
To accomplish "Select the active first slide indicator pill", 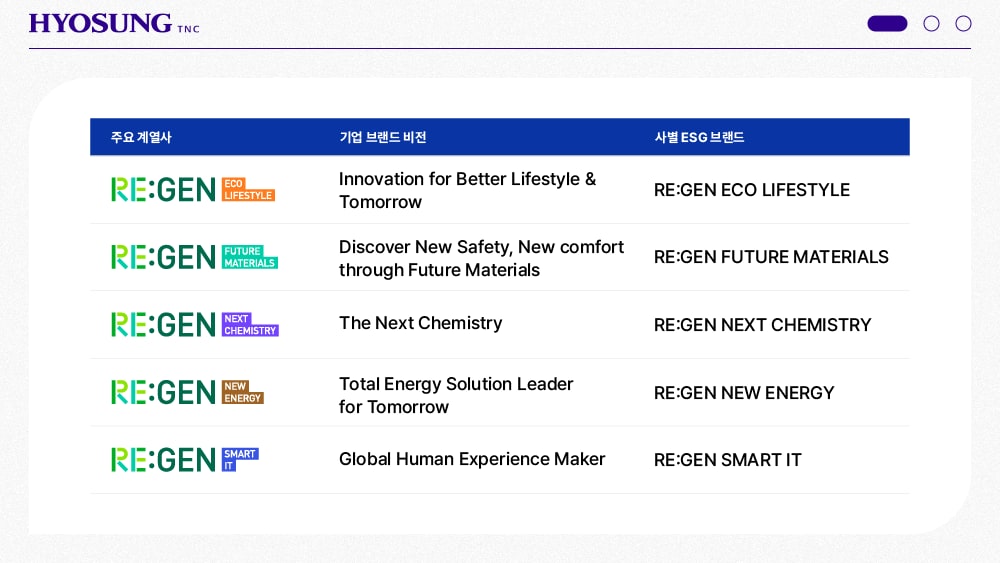I will [887, 24].
